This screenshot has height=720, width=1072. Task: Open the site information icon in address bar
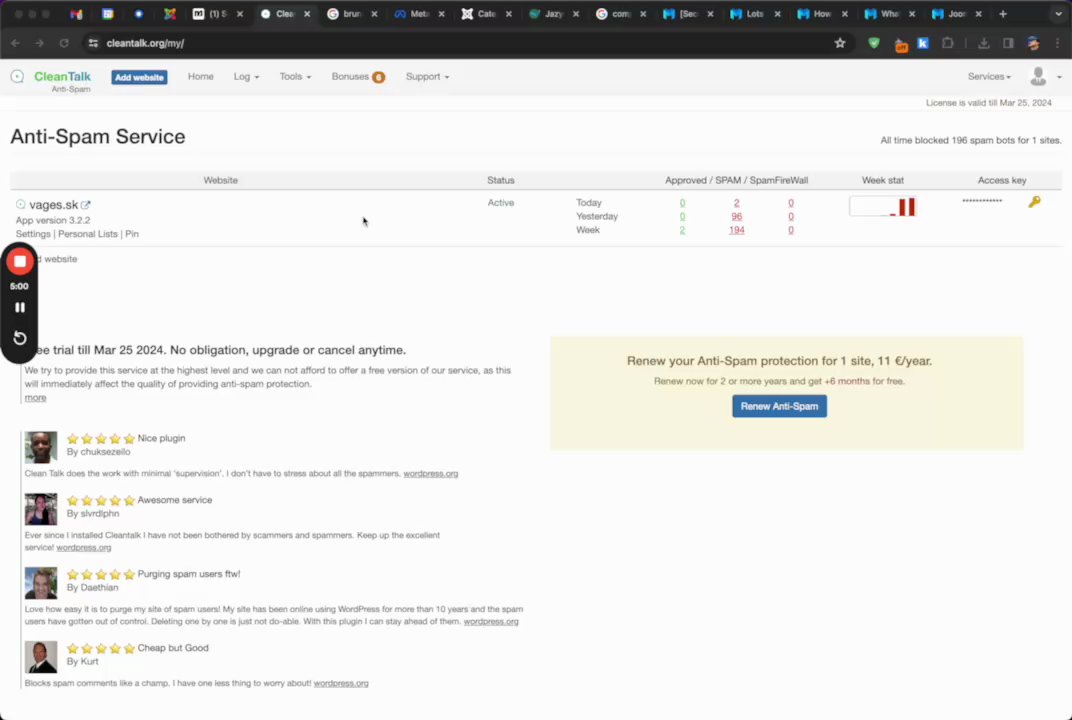93,43
